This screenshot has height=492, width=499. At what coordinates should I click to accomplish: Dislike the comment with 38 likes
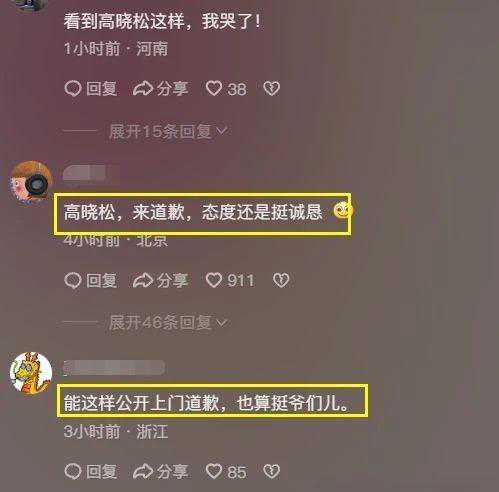pos(271,89)
